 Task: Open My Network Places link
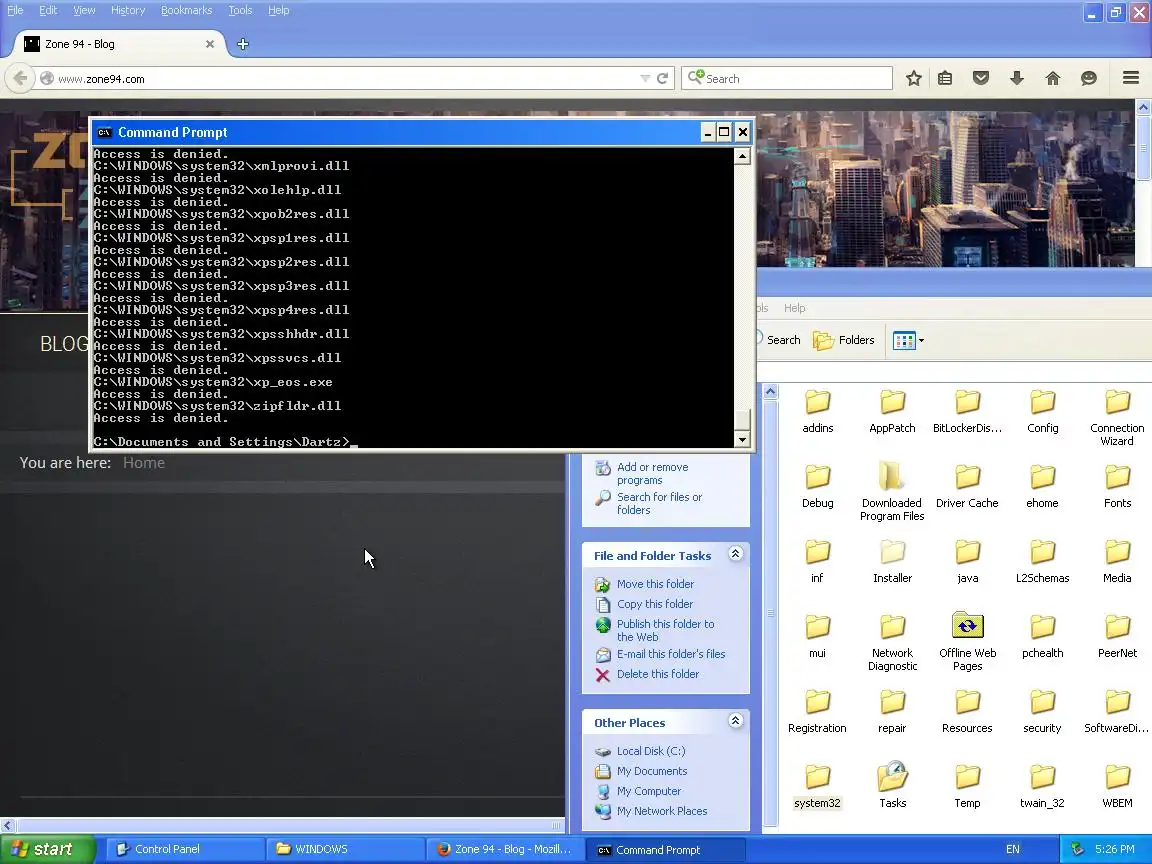pos(662,811)
